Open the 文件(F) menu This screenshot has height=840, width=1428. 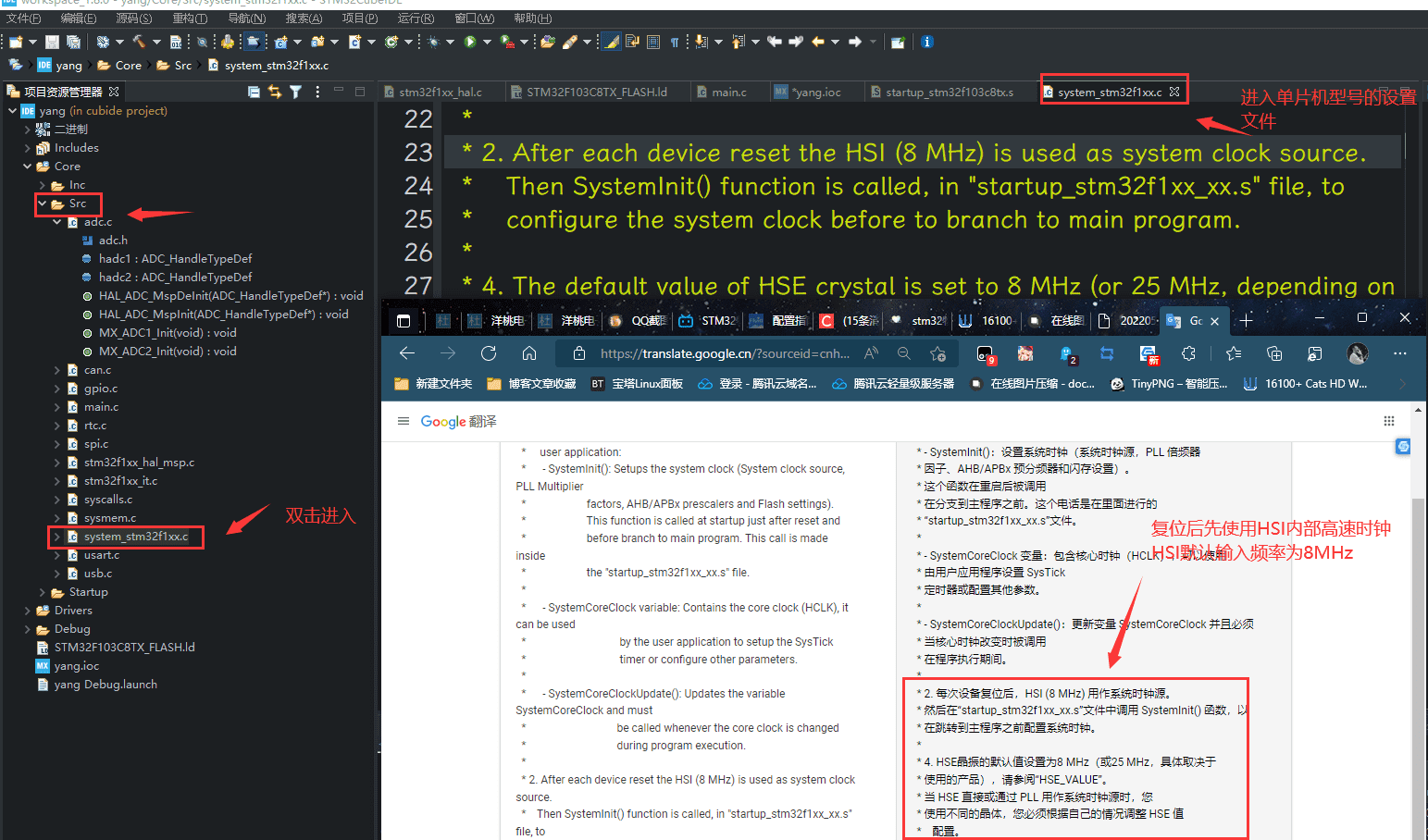pos(23,19)
